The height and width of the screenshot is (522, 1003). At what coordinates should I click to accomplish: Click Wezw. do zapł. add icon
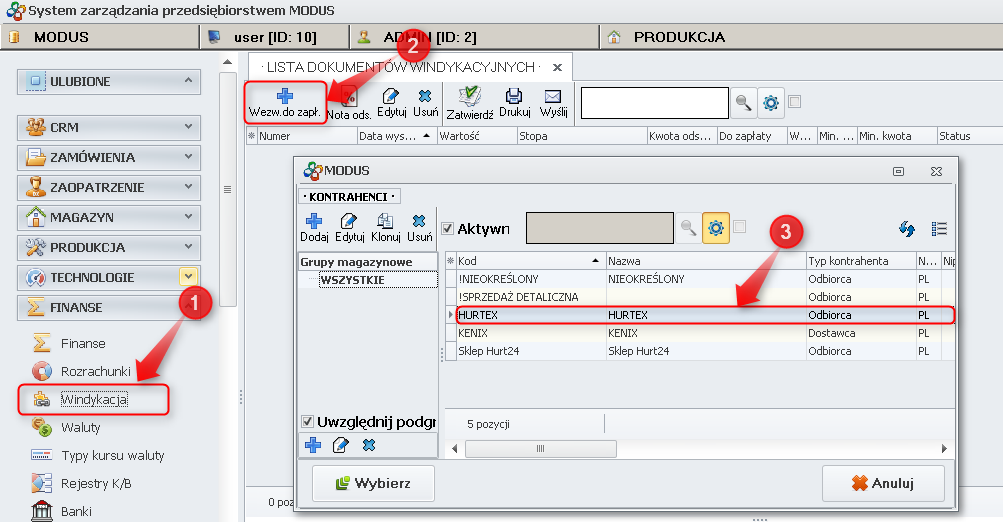(x=285, y=97)
